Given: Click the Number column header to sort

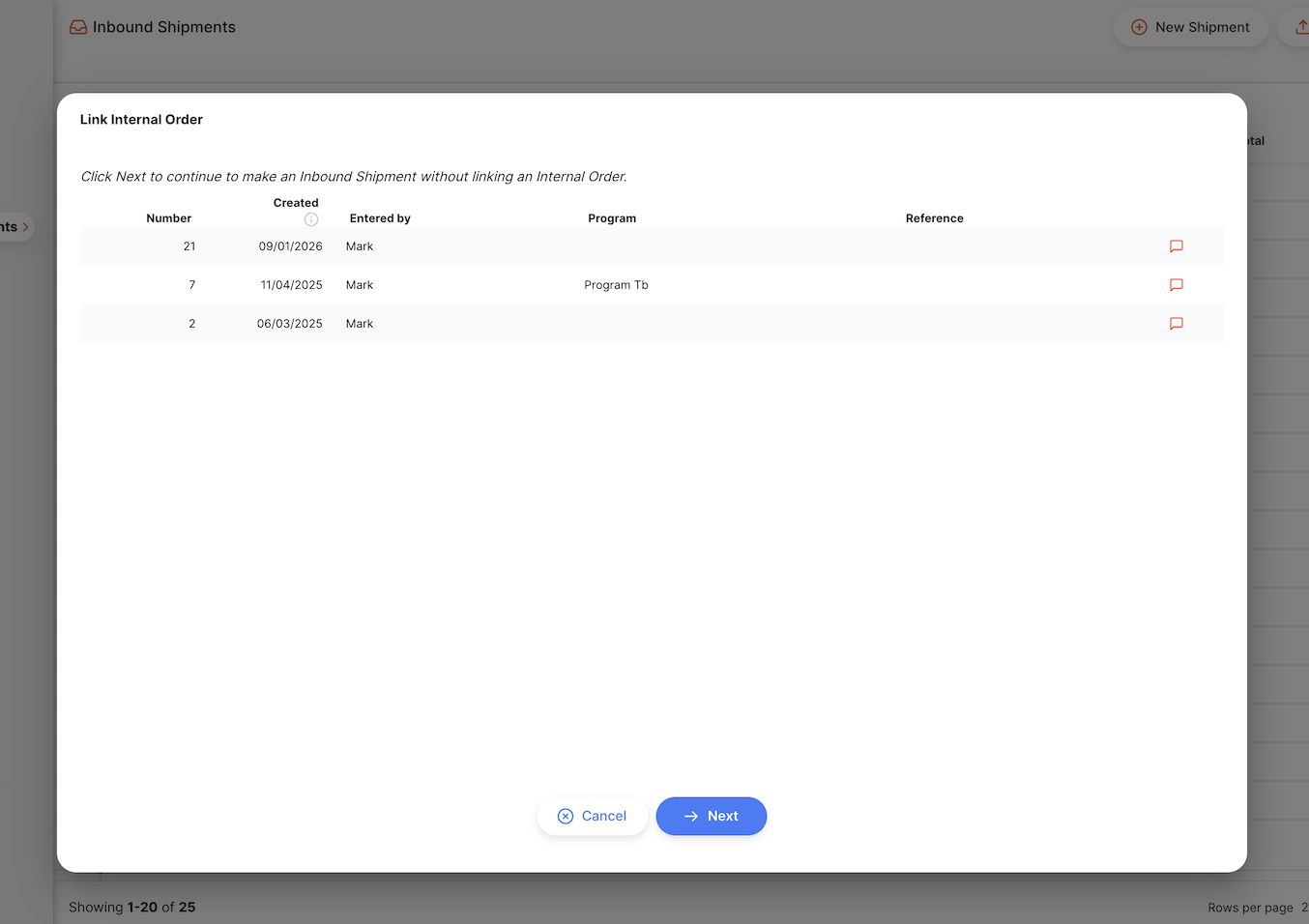Looking at the screenshot, I should click(169, 217).
